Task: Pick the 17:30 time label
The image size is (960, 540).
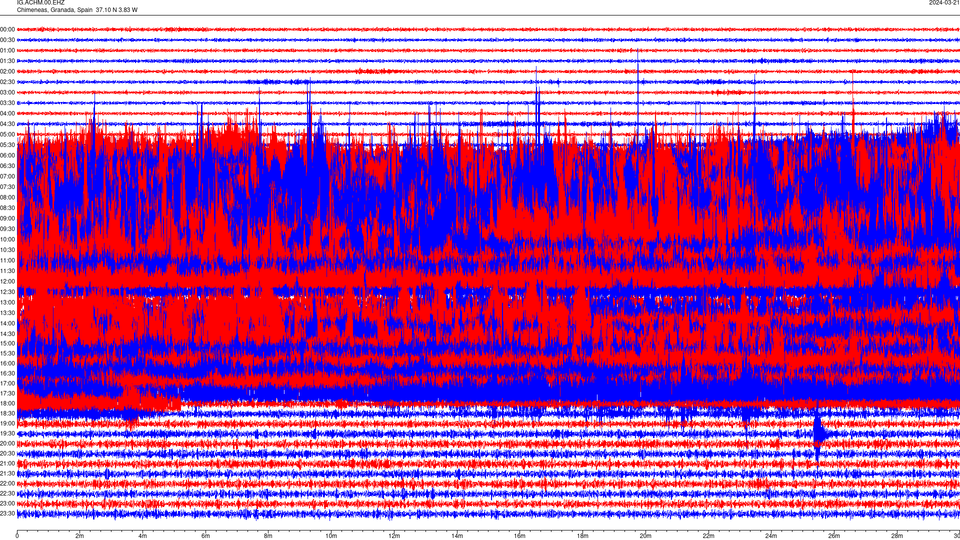Action: pos(8,394)
